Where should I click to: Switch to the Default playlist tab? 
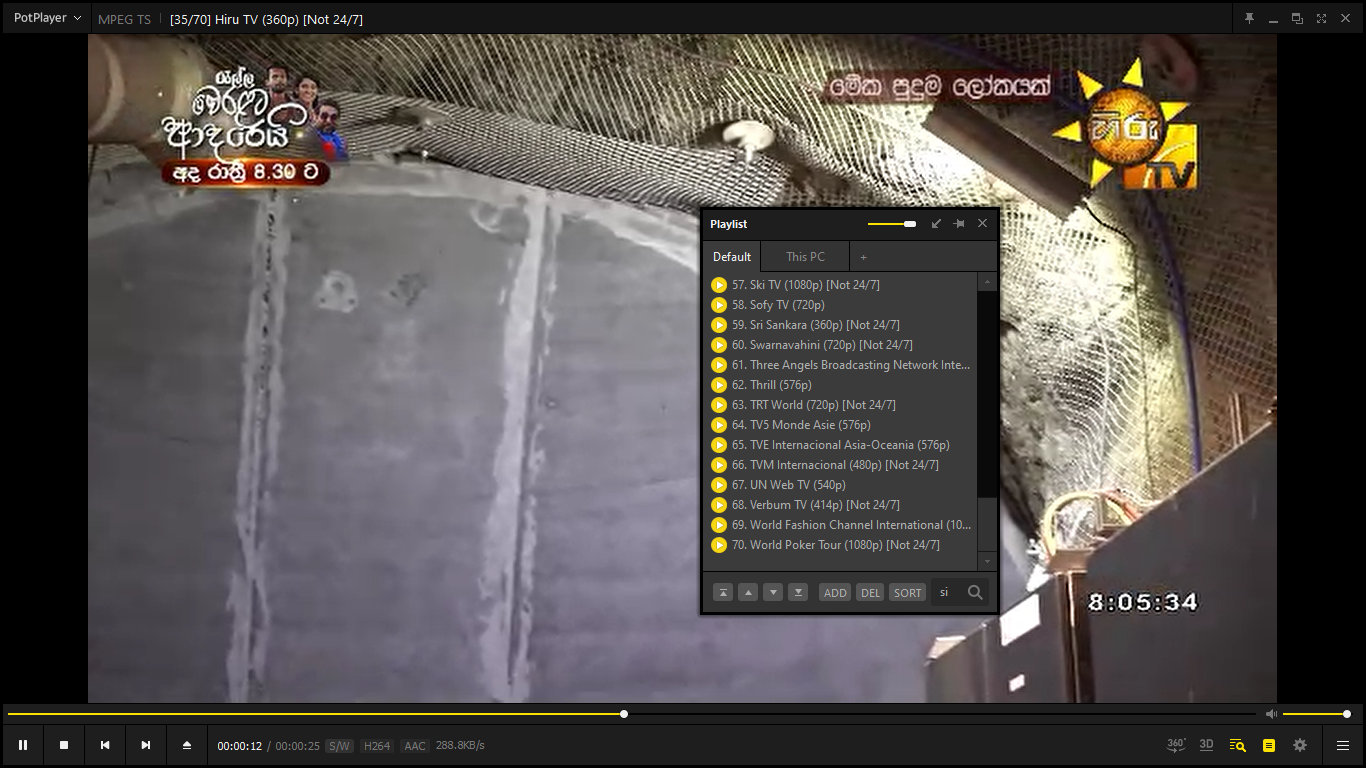pyautogui.click(x=732, y=257)
